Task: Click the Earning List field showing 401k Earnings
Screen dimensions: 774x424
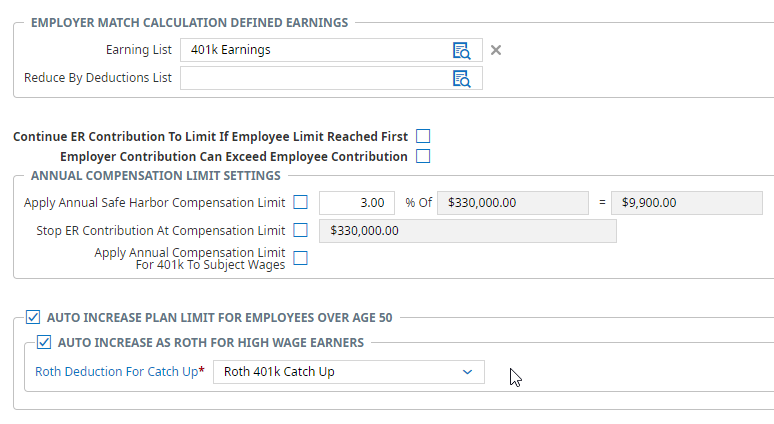Action: (x=312, y=50)
